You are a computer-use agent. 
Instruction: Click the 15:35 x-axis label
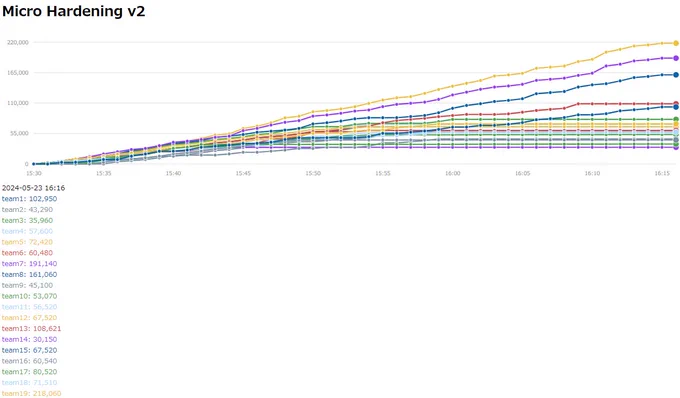coord(103,173)
